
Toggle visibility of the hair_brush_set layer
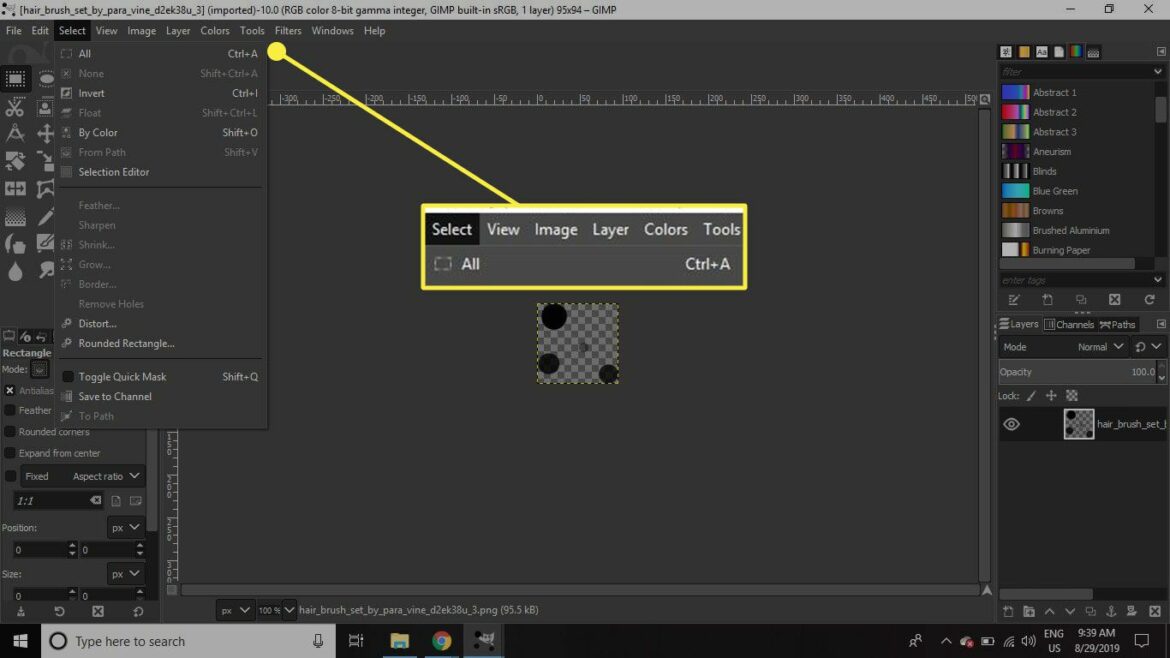[x=1012, y=424]
